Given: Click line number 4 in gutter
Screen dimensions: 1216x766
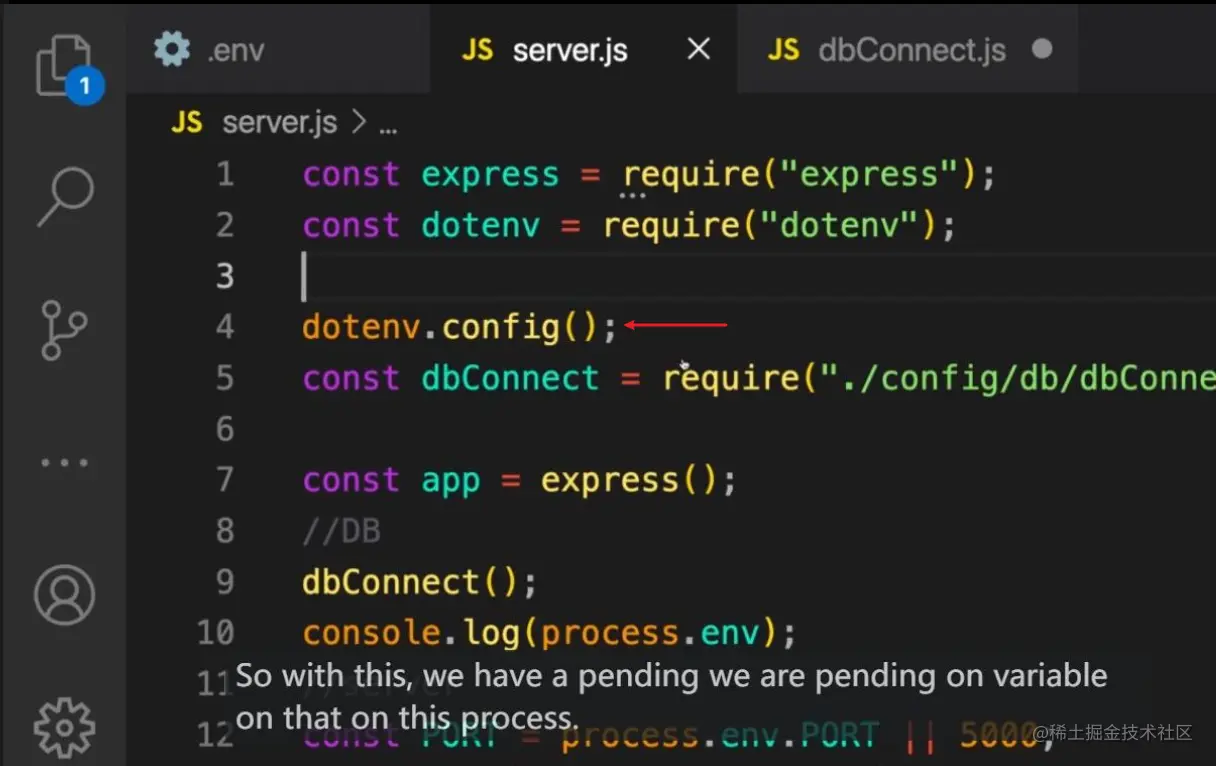Looking at the screenshot, I should (224, 327).
